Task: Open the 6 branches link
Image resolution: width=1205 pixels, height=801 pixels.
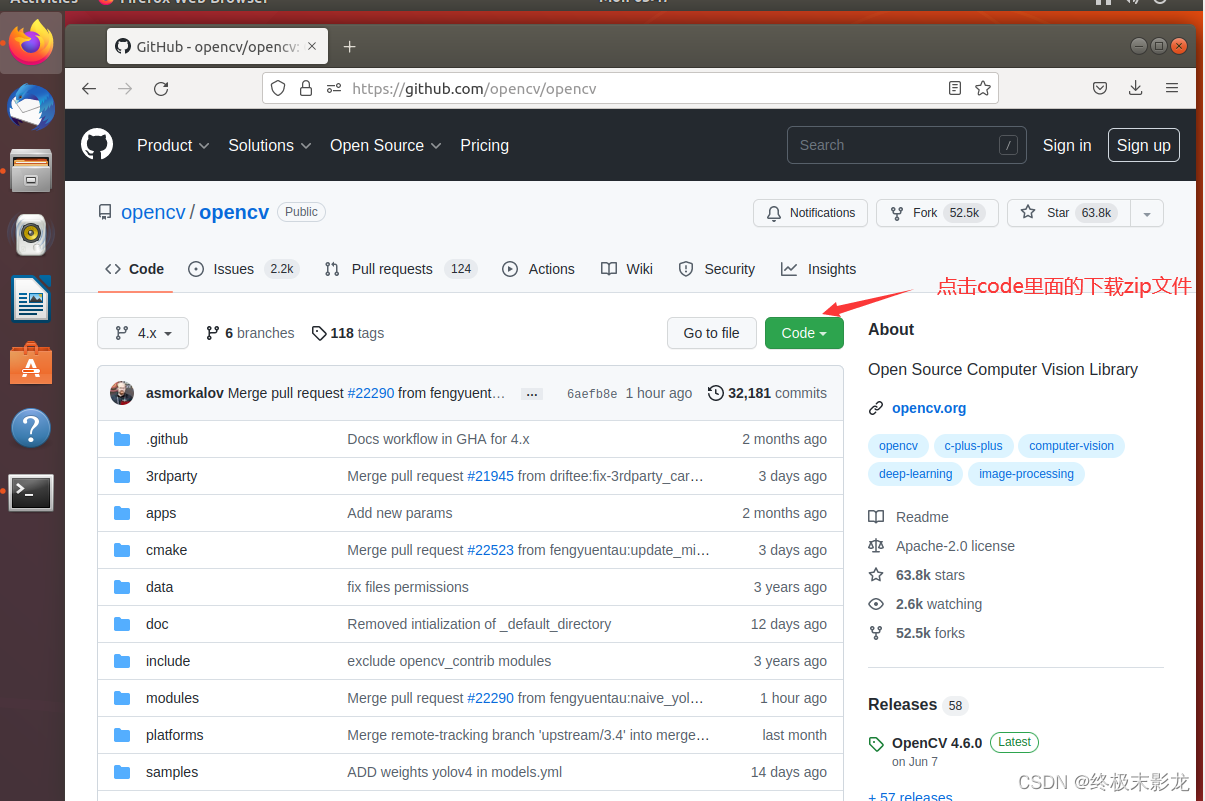Action: 250,333
